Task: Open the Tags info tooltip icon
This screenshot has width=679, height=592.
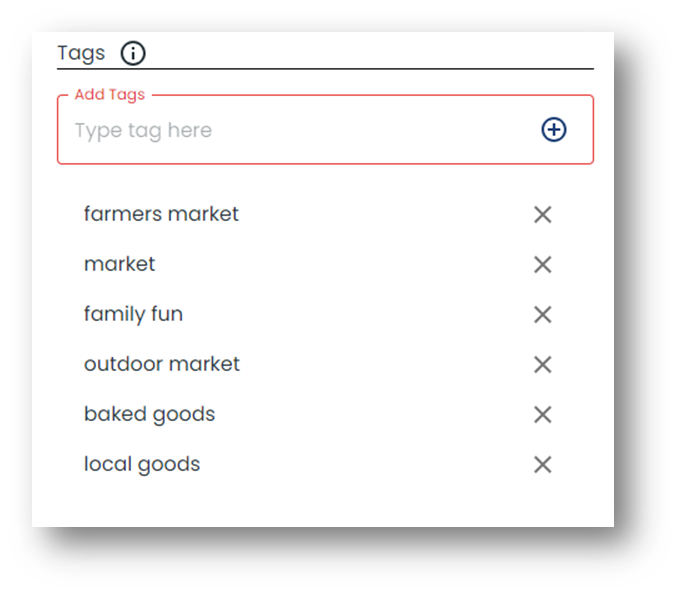Action: coord(133,53)
